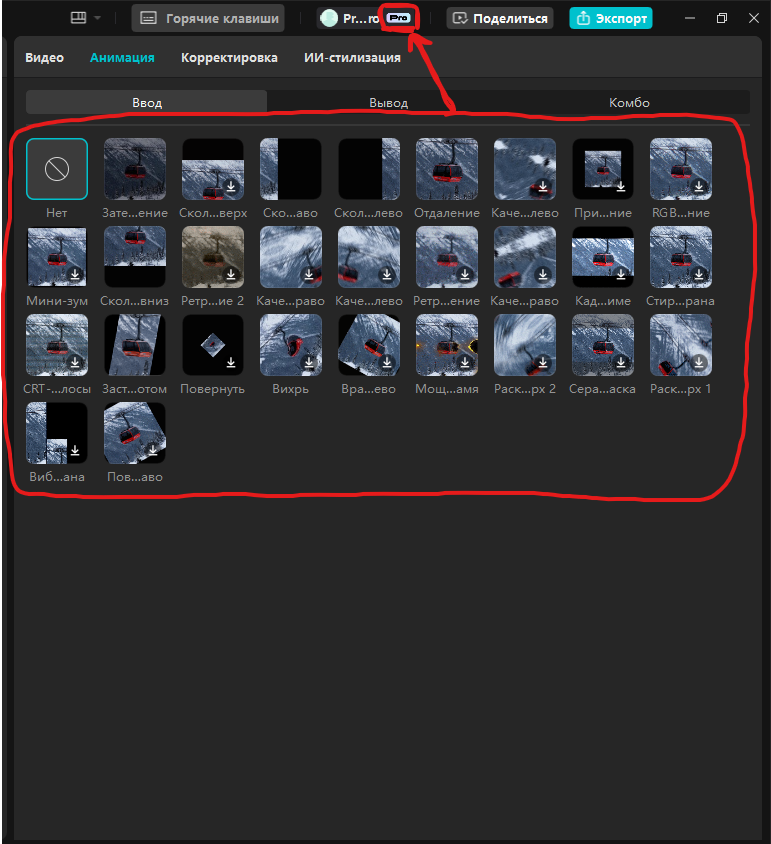This screenshot has height=844, width=771.
Task: Download the "Вихрь" animation effect
Action: [x=309, y=362]
